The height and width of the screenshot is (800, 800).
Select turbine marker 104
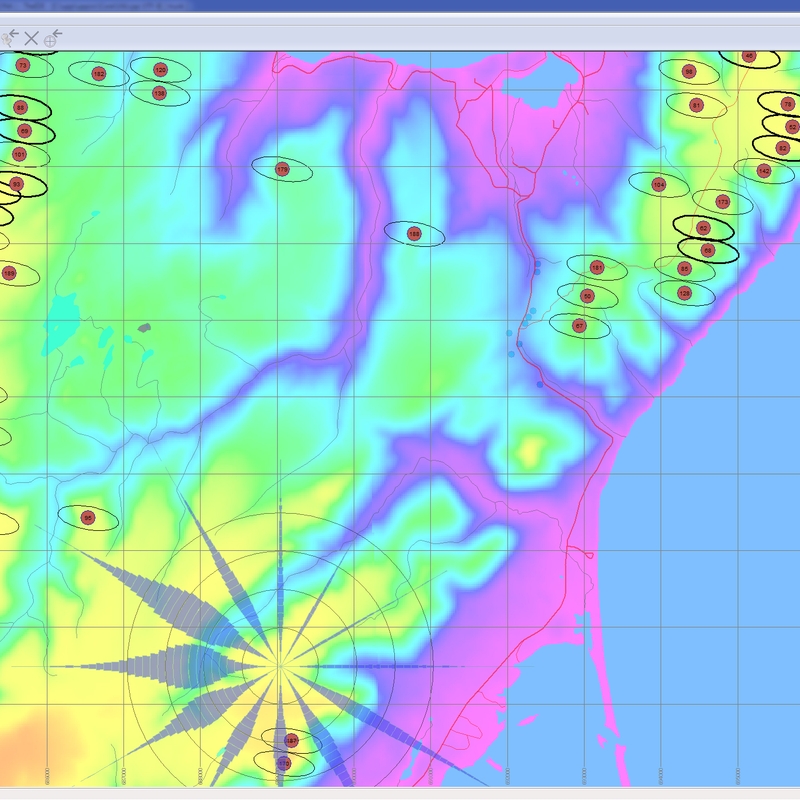coord(658,184)
